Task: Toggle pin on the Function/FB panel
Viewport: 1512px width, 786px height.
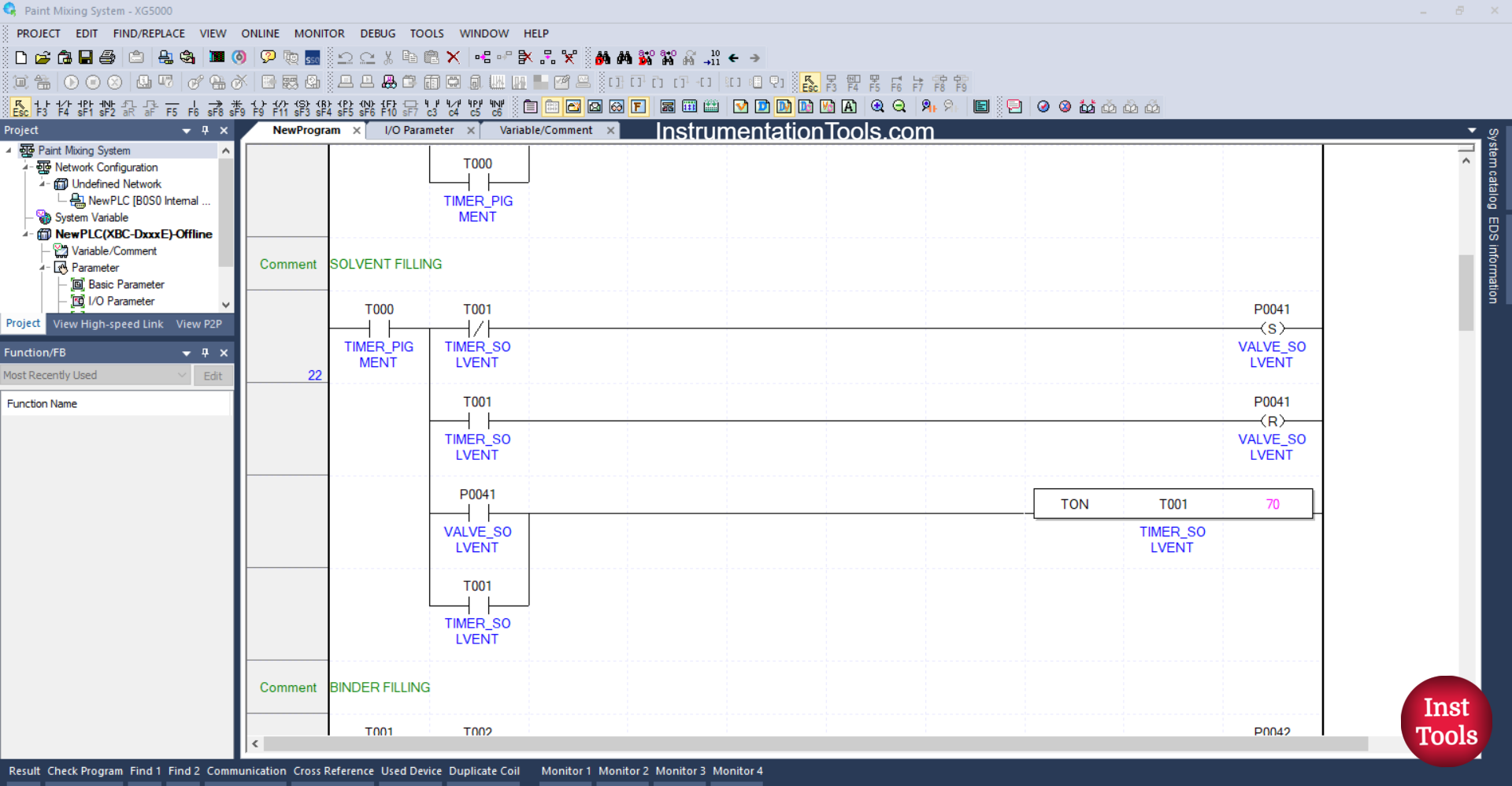Action: point(205,353)
